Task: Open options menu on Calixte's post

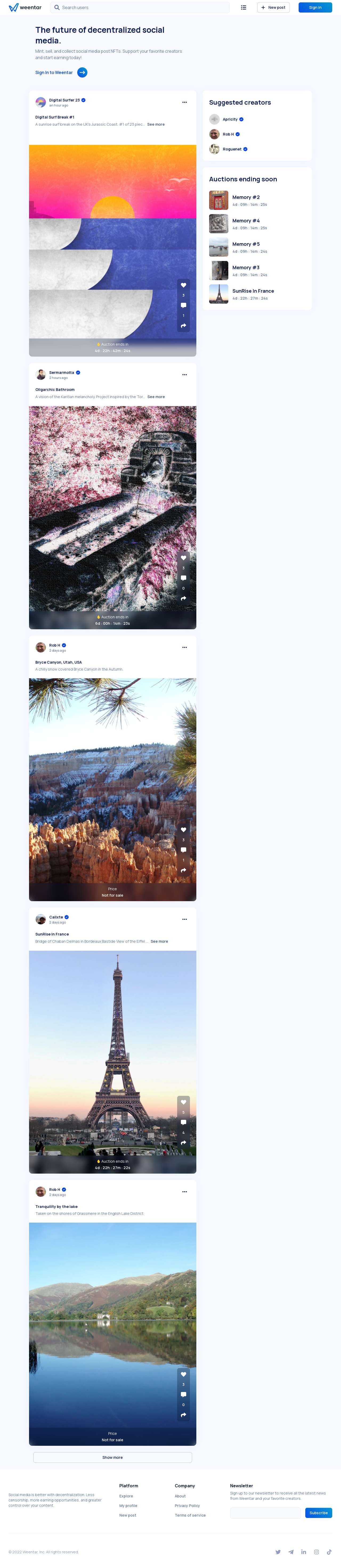Action: click(x=185, y=919)
